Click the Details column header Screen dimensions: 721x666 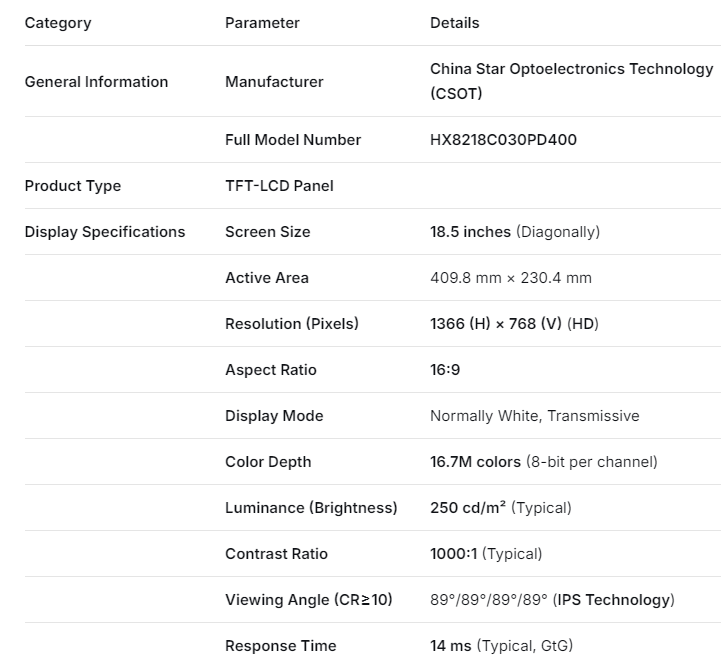tap(454, 23)
